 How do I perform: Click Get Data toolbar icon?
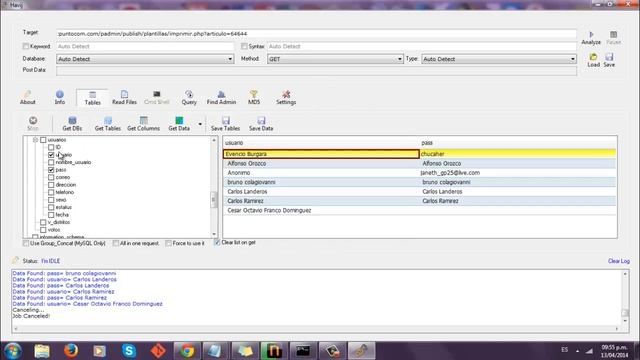click(x=179, y=120)
